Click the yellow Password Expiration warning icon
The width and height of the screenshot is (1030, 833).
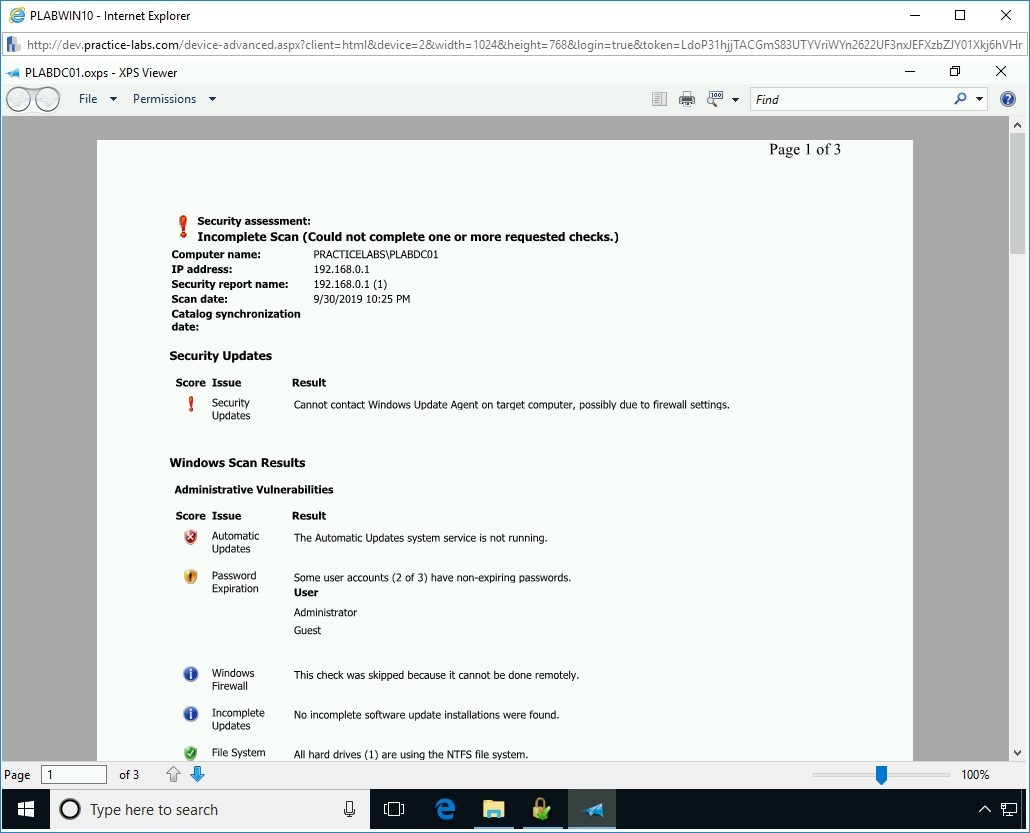pos(190,577)
